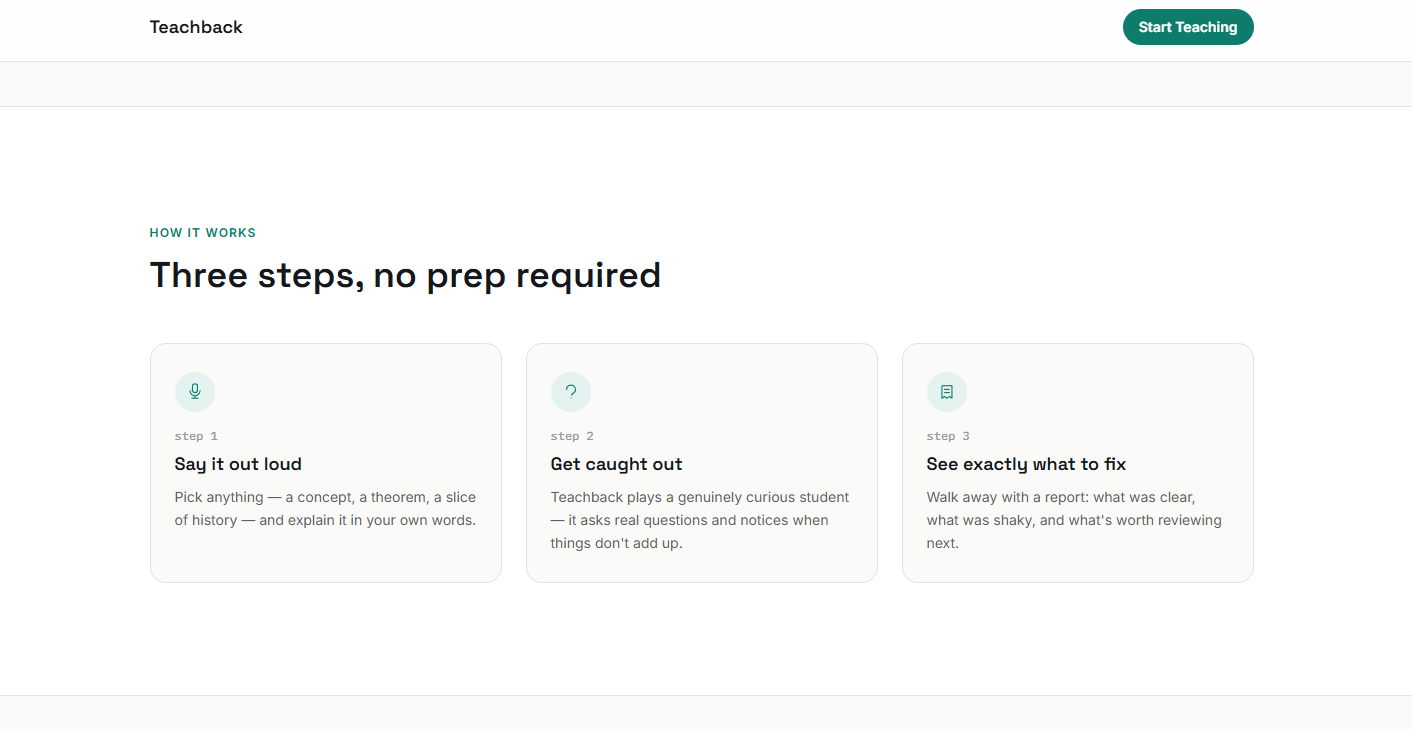The image size is (1412, 729).
Task: Click the question mark icon in step 2
Action: [571, 392]
